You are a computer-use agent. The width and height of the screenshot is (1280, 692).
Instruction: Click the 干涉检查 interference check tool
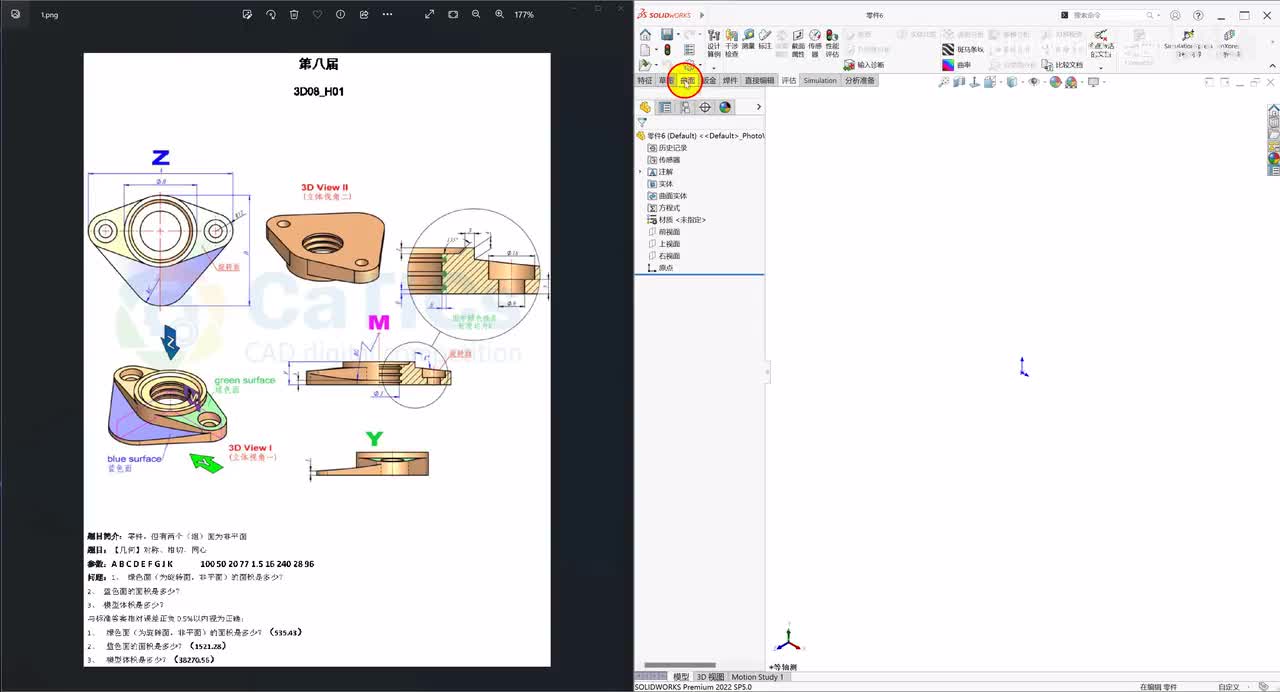pos(731,43)
